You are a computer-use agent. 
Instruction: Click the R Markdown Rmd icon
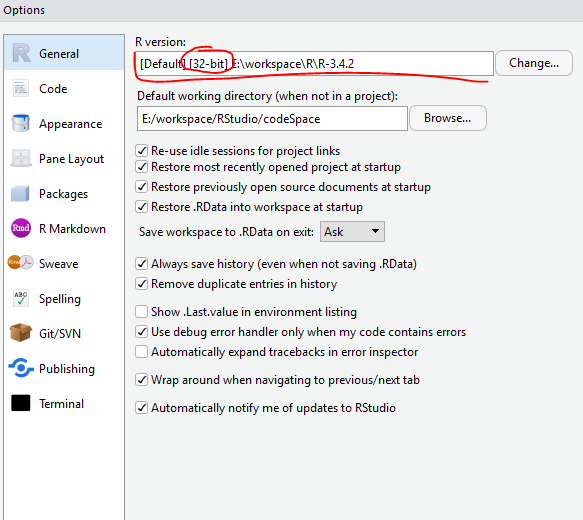pyautogui.click(x=21, y=228)
